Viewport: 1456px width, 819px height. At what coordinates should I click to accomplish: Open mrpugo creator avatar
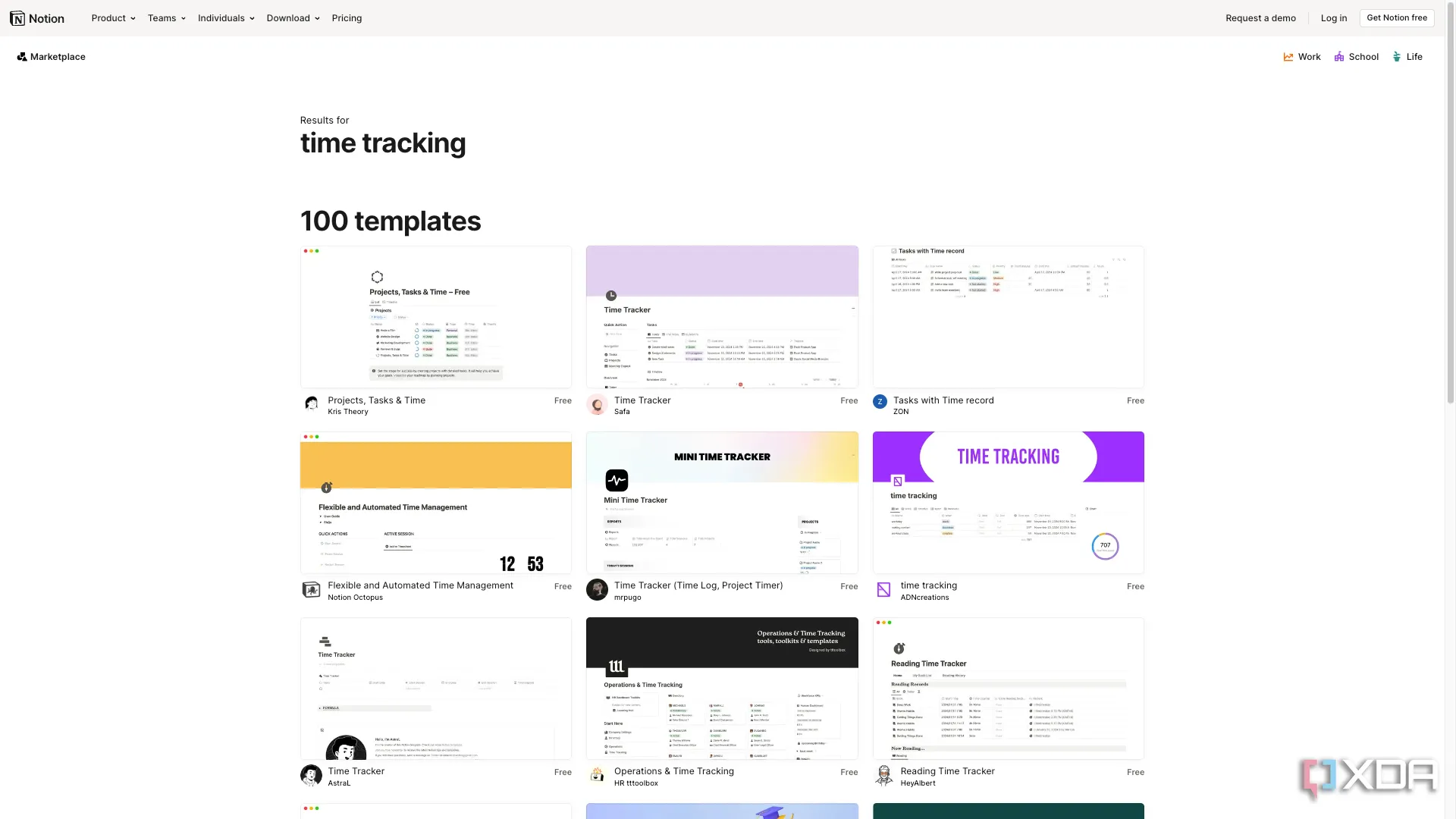[x=598, y=590]
